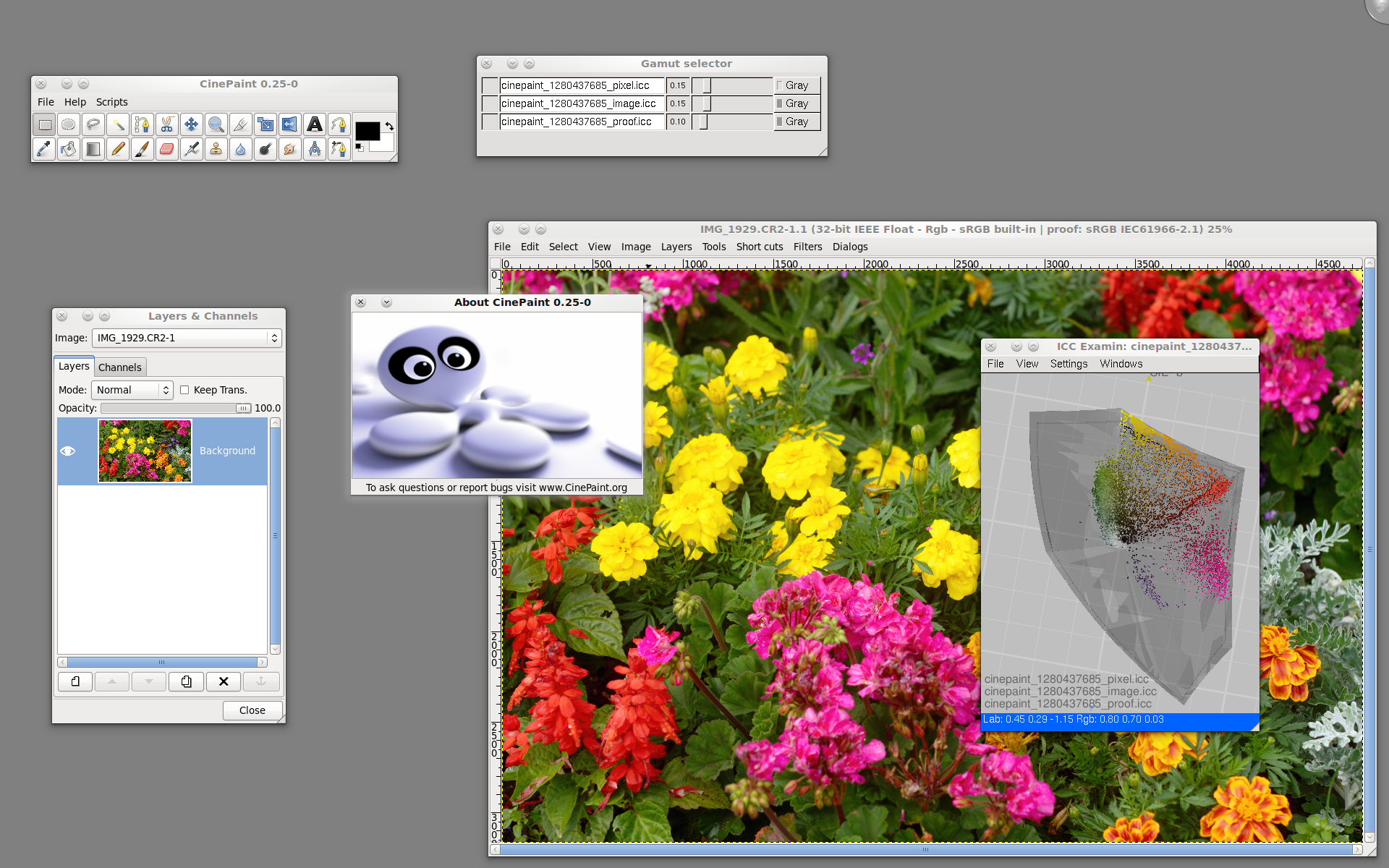Select the Transform scale tool

coord(266,124)
